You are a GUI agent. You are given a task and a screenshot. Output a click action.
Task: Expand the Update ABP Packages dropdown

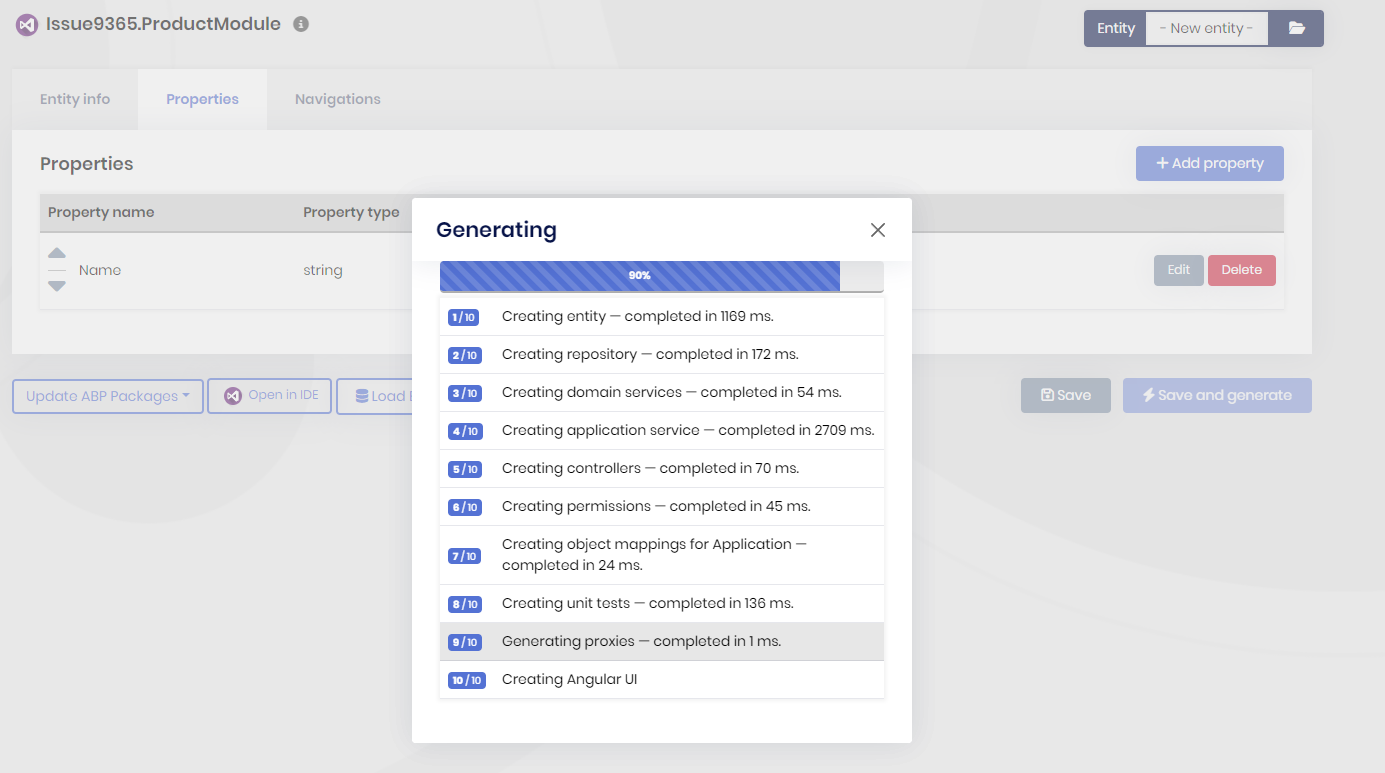[108, 396]
